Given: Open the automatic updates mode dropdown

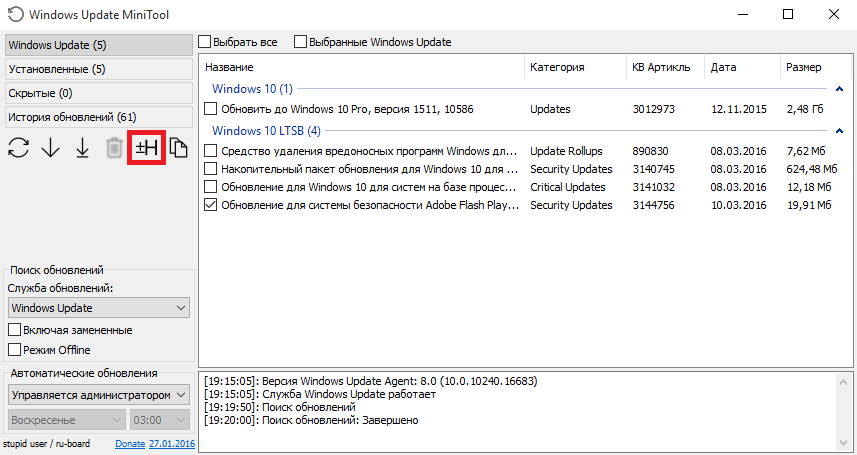Looking at the screenshot, I should [x=98, y=395].
